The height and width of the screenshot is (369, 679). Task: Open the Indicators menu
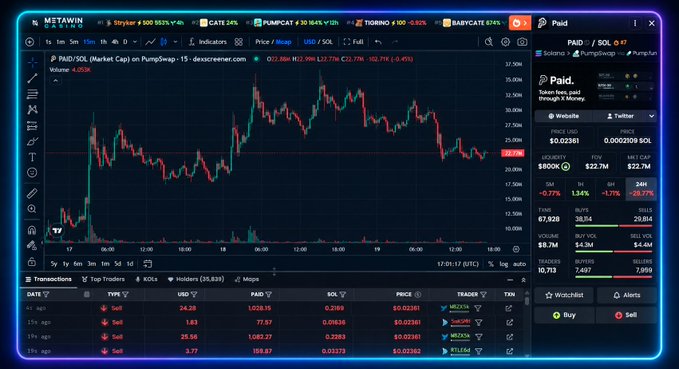[x=208, y=42]
